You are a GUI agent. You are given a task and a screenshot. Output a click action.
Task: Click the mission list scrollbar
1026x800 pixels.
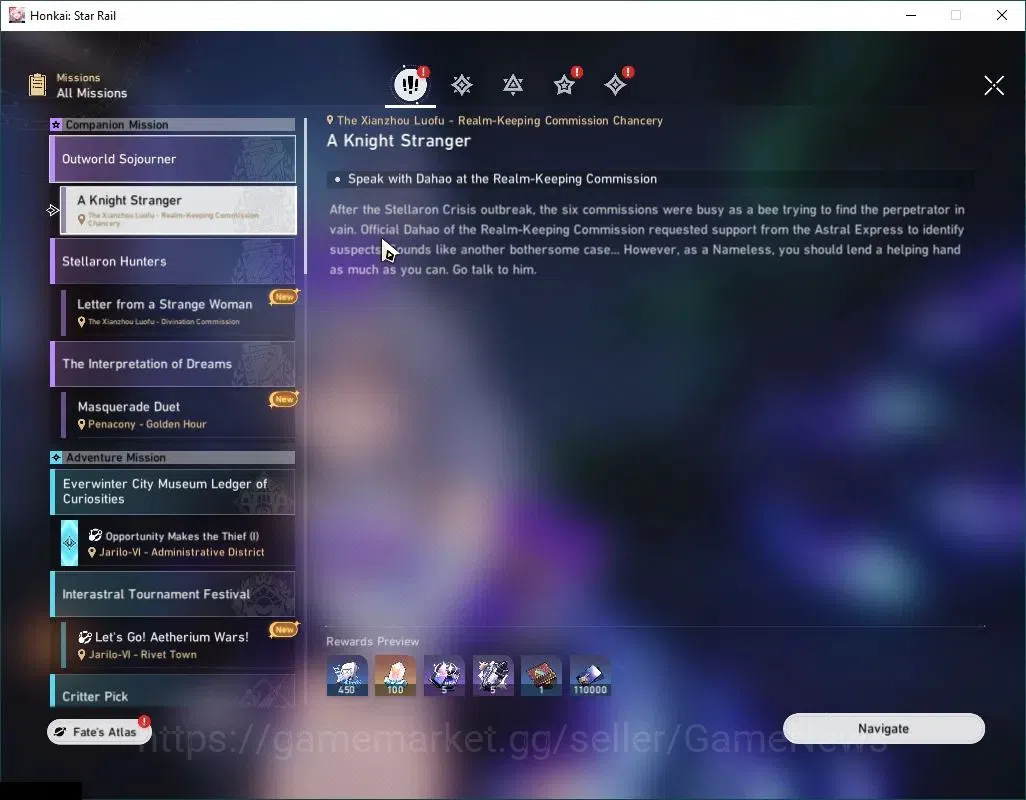point(306,196)
